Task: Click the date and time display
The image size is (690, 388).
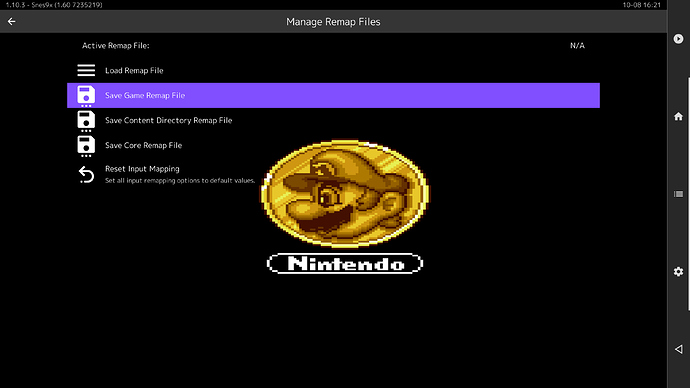Action: click(642, 5)
